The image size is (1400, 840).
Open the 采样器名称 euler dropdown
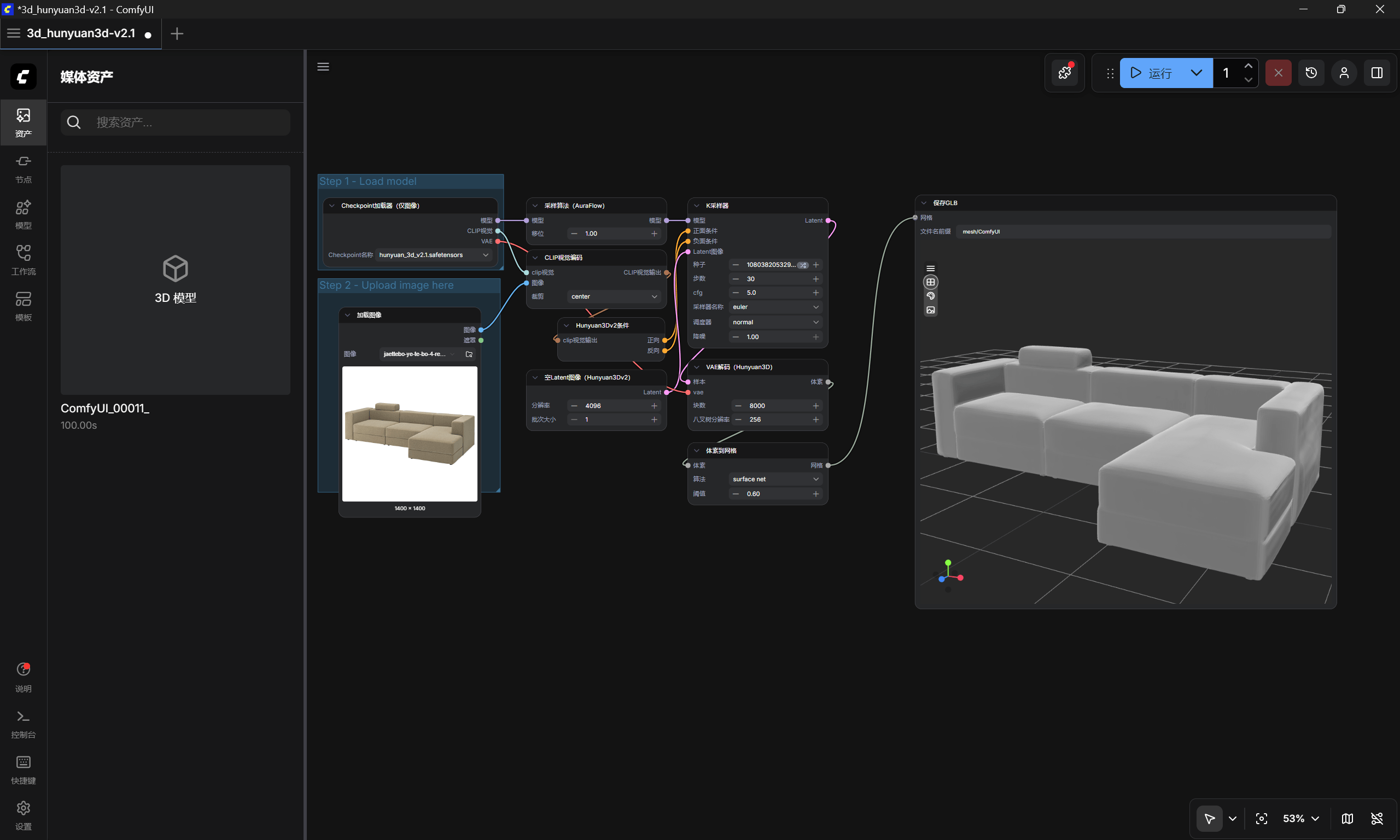(x=775, y=307)
